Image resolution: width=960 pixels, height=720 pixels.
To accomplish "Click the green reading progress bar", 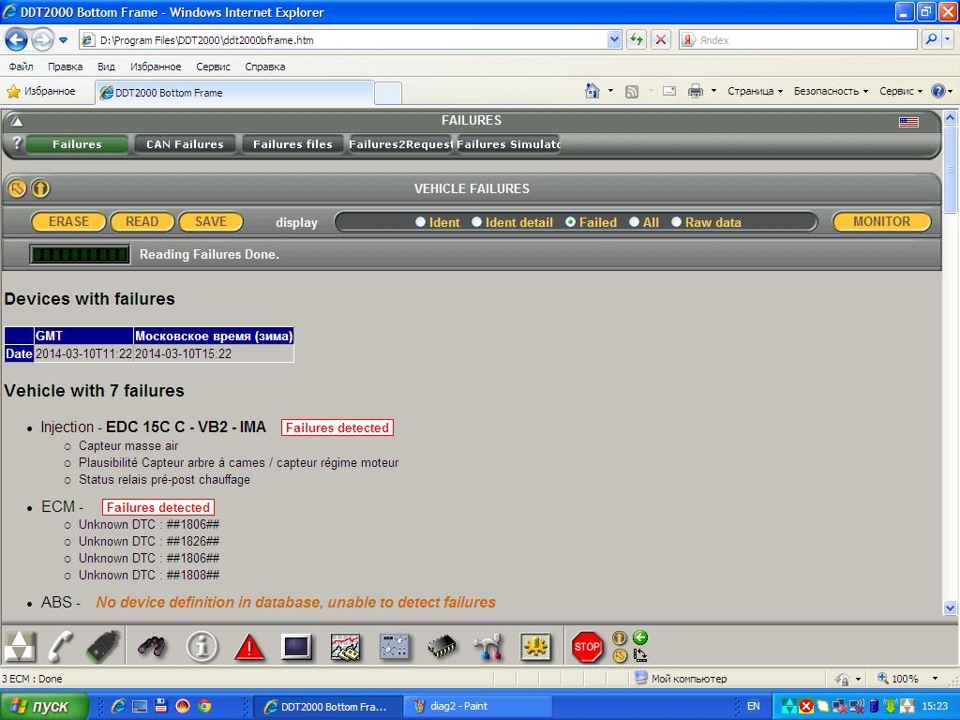I will click(x=80, y=254).
